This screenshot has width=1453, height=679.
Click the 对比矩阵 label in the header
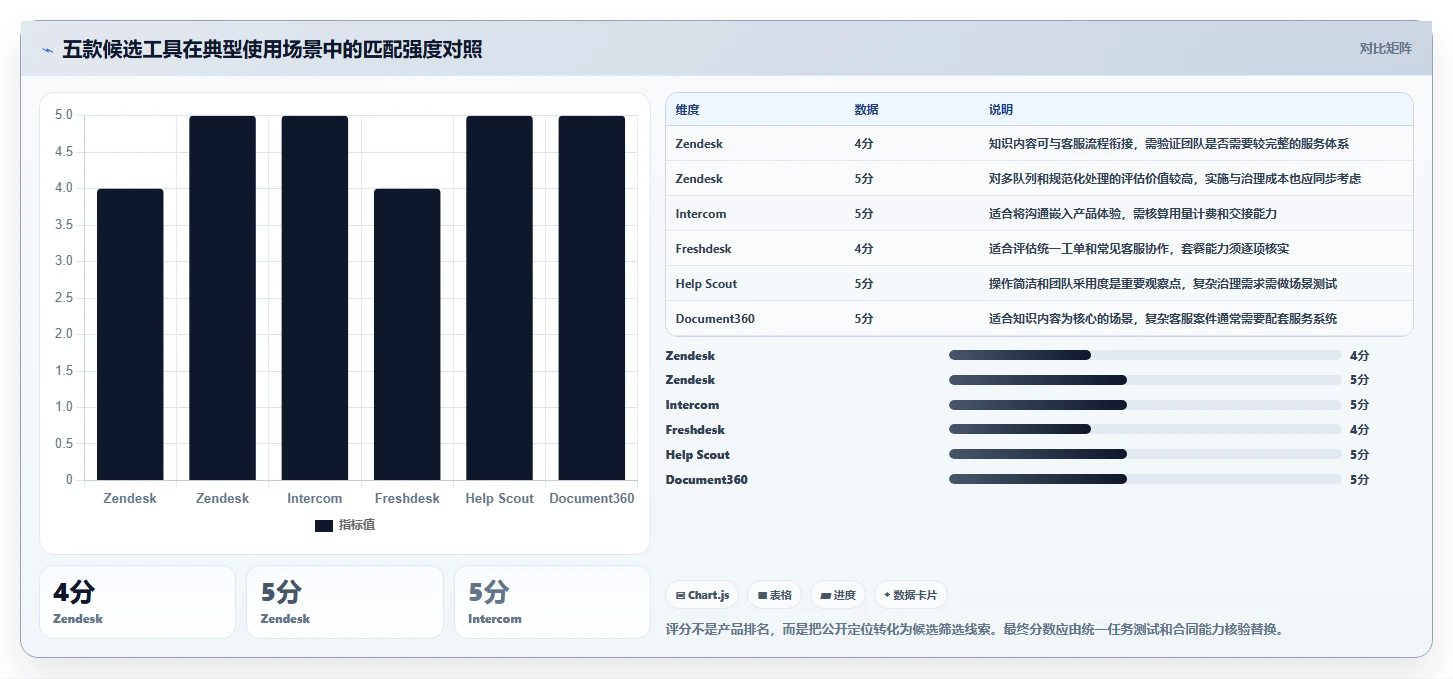coord(1386,48)
